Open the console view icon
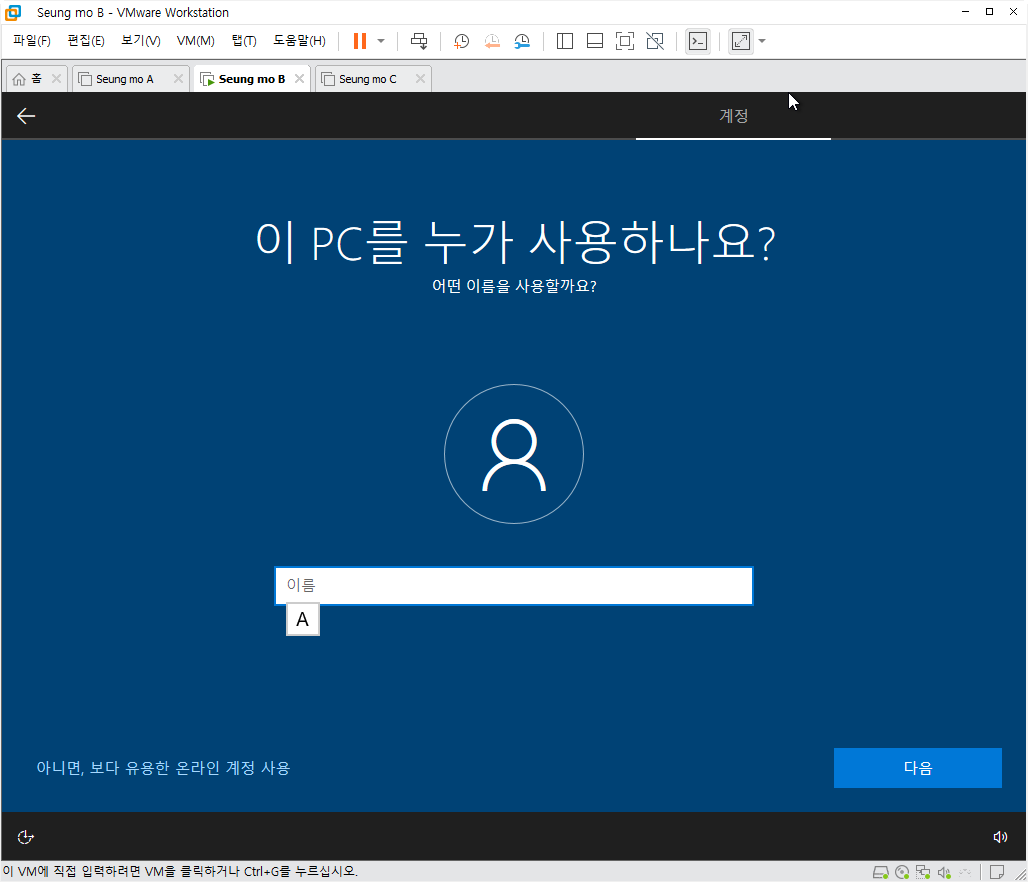This screenshot has height=882, width=1028. click(x=698, y=41)
